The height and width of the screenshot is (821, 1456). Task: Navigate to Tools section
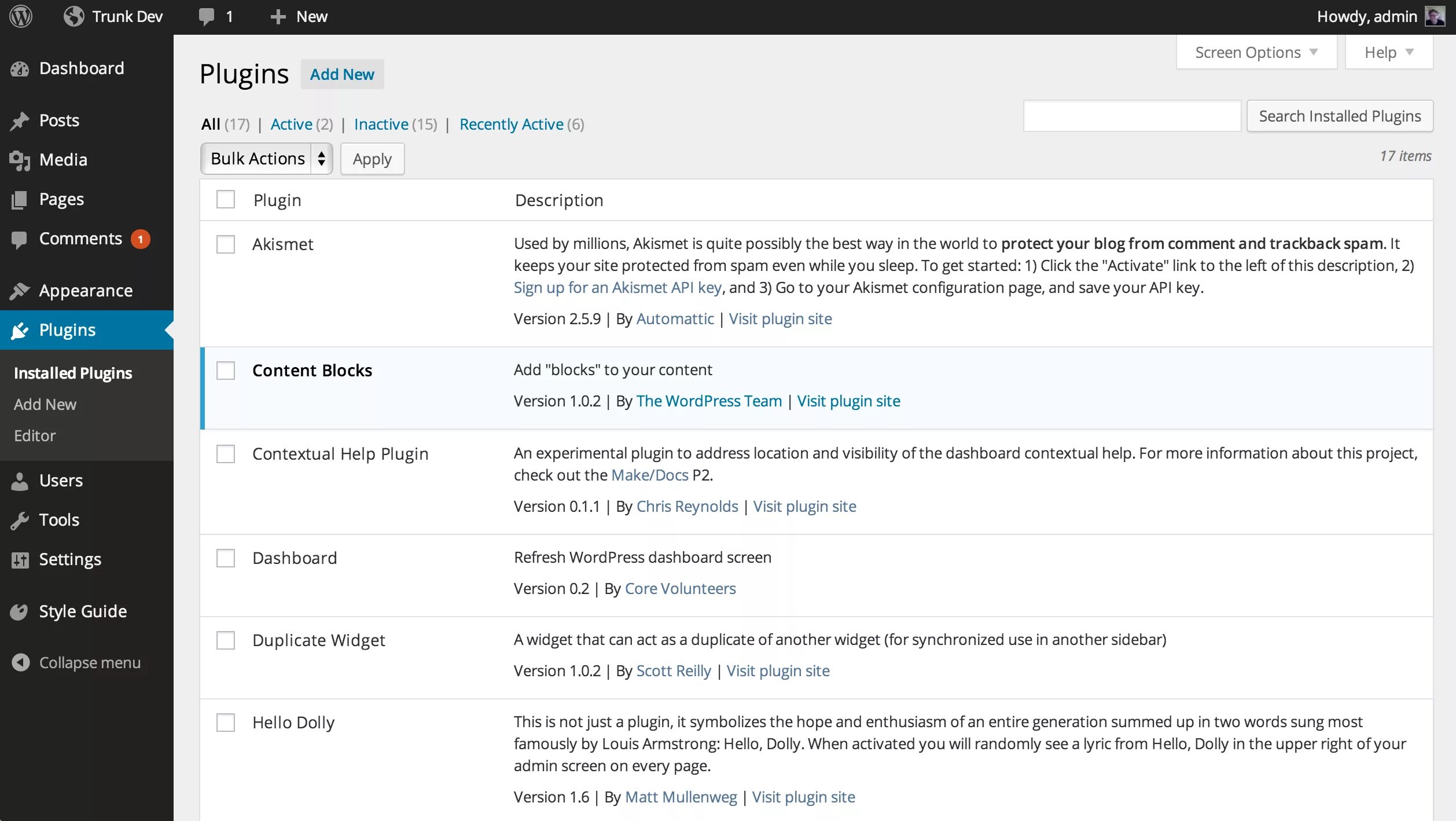tap(57, 519)
